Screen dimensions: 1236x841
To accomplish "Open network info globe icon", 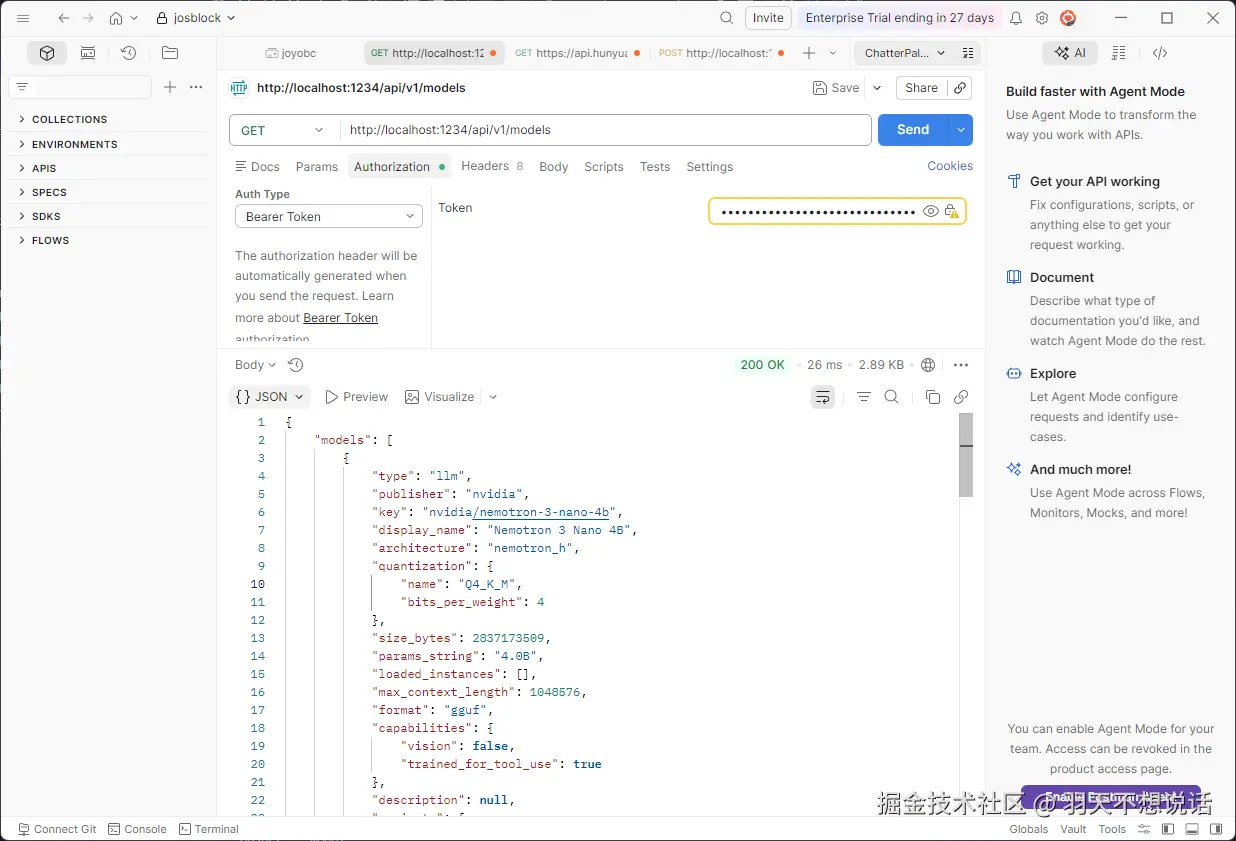I will (x=928, y=365).
